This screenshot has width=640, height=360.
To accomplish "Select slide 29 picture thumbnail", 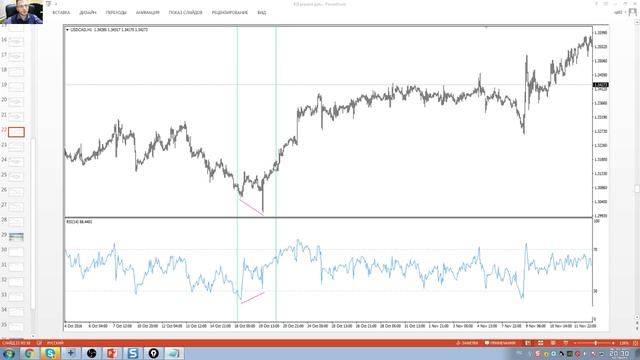I will (x=16, y=237).
